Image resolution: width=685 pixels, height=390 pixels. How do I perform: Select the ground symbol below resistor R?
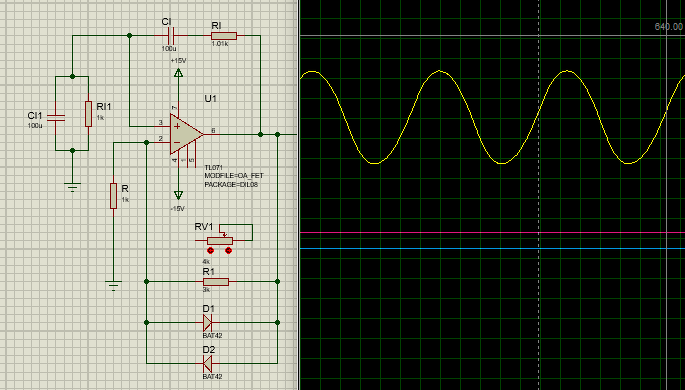114,286
